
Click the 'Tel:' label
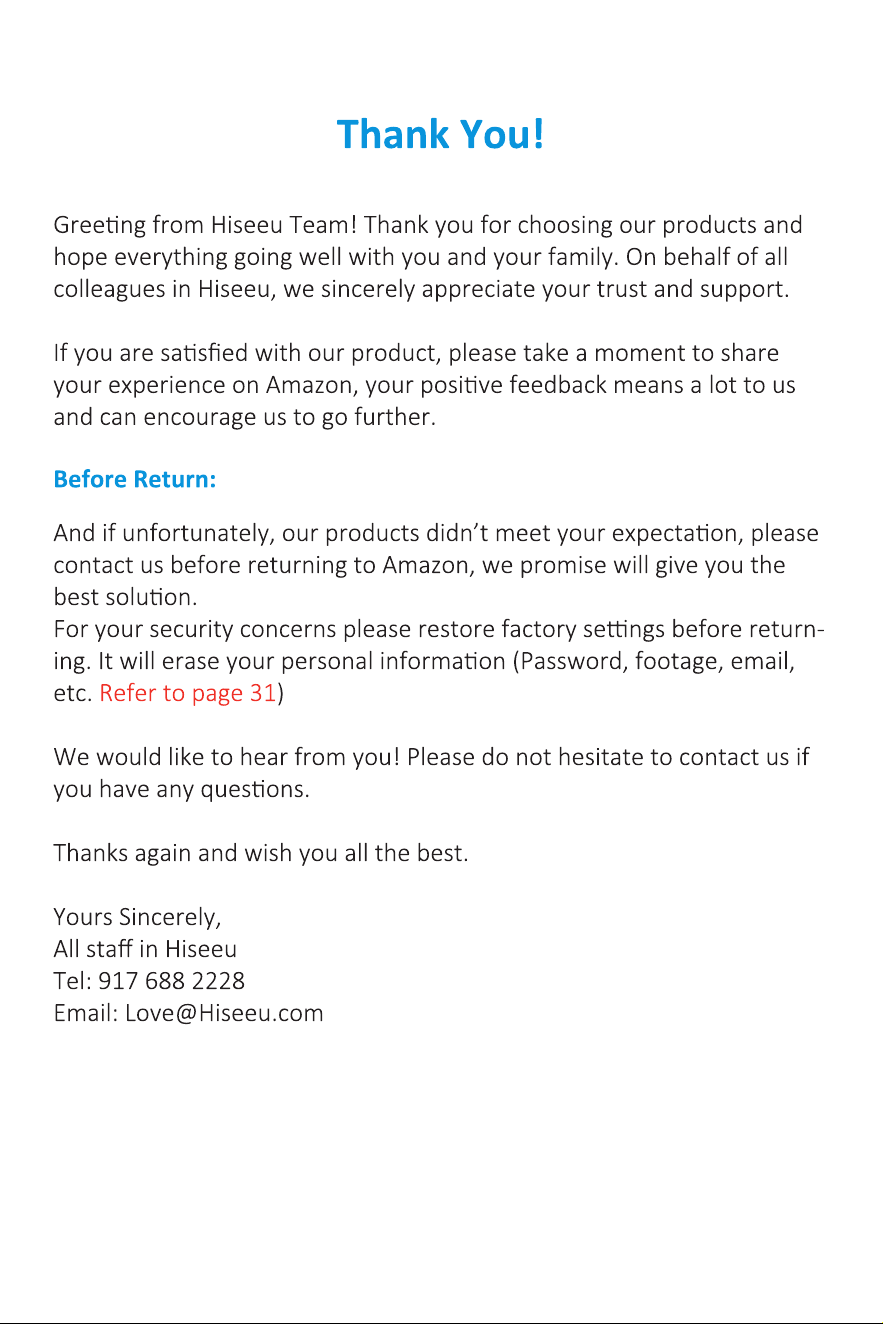(x=73, y=980)
